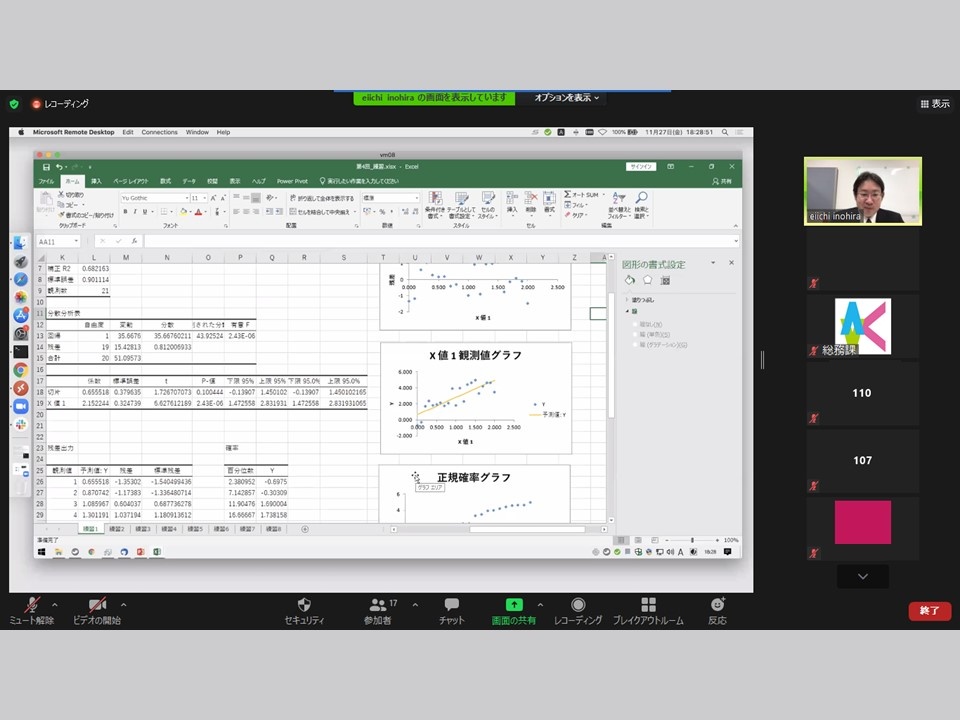This screenshot has height=720, width=960.
Task: Open the Zoom security shield menu
Action: click(x=304, y=610)
